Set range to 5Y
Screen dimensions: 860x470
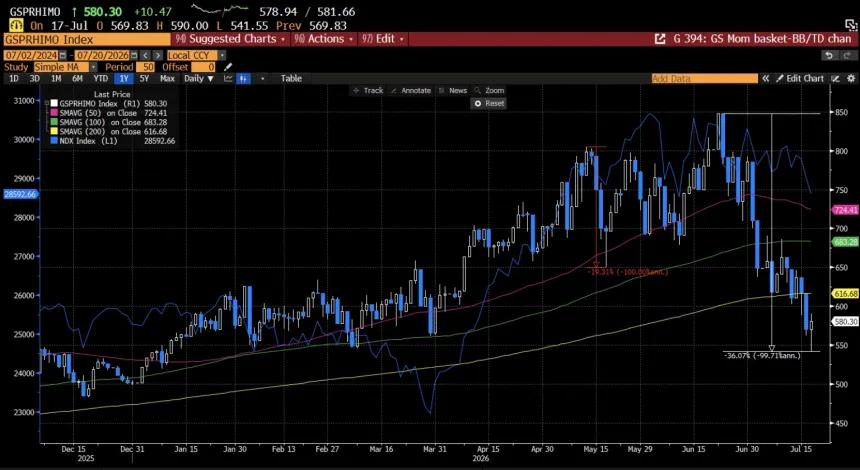coord(144,78)
